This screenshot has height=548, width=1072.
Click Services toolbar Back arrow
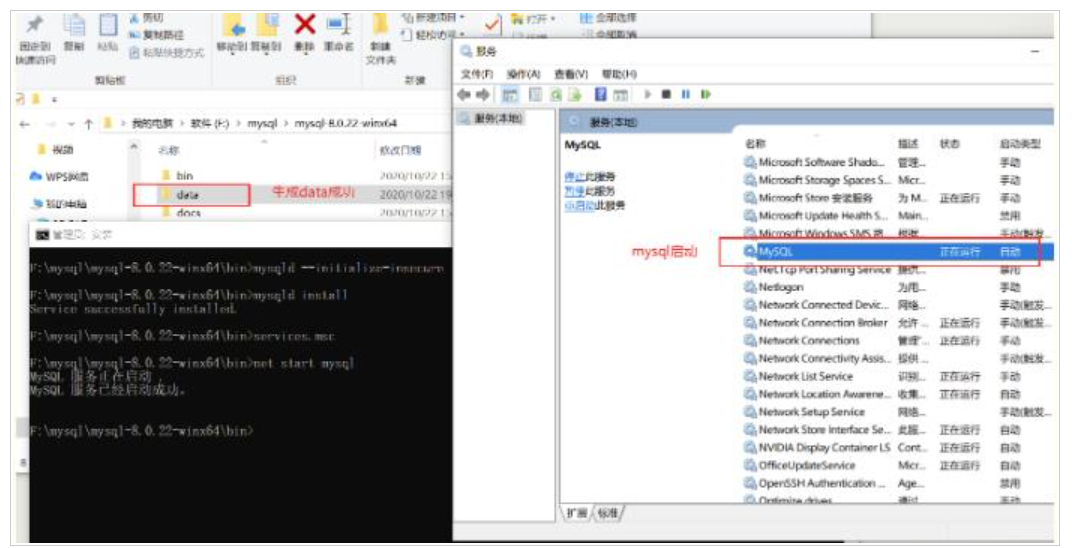tap(464, 94)
